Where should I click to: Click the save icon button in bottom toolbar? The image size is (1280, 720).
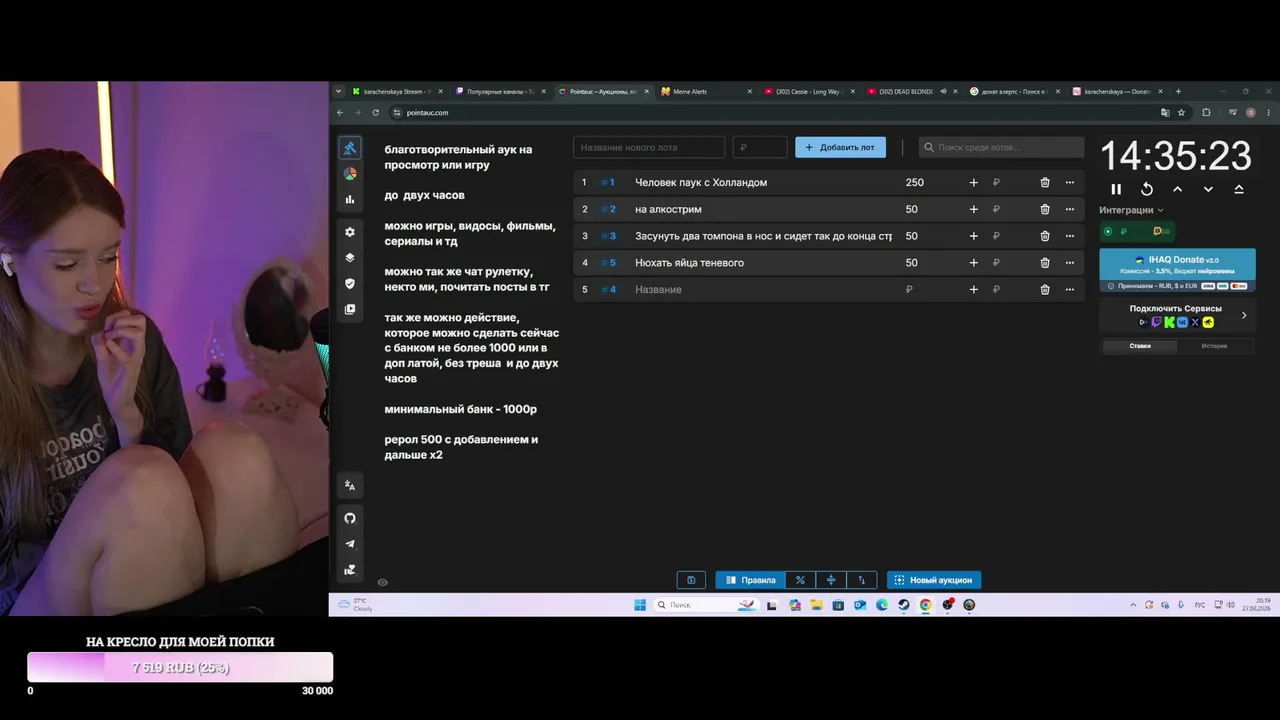691,580
